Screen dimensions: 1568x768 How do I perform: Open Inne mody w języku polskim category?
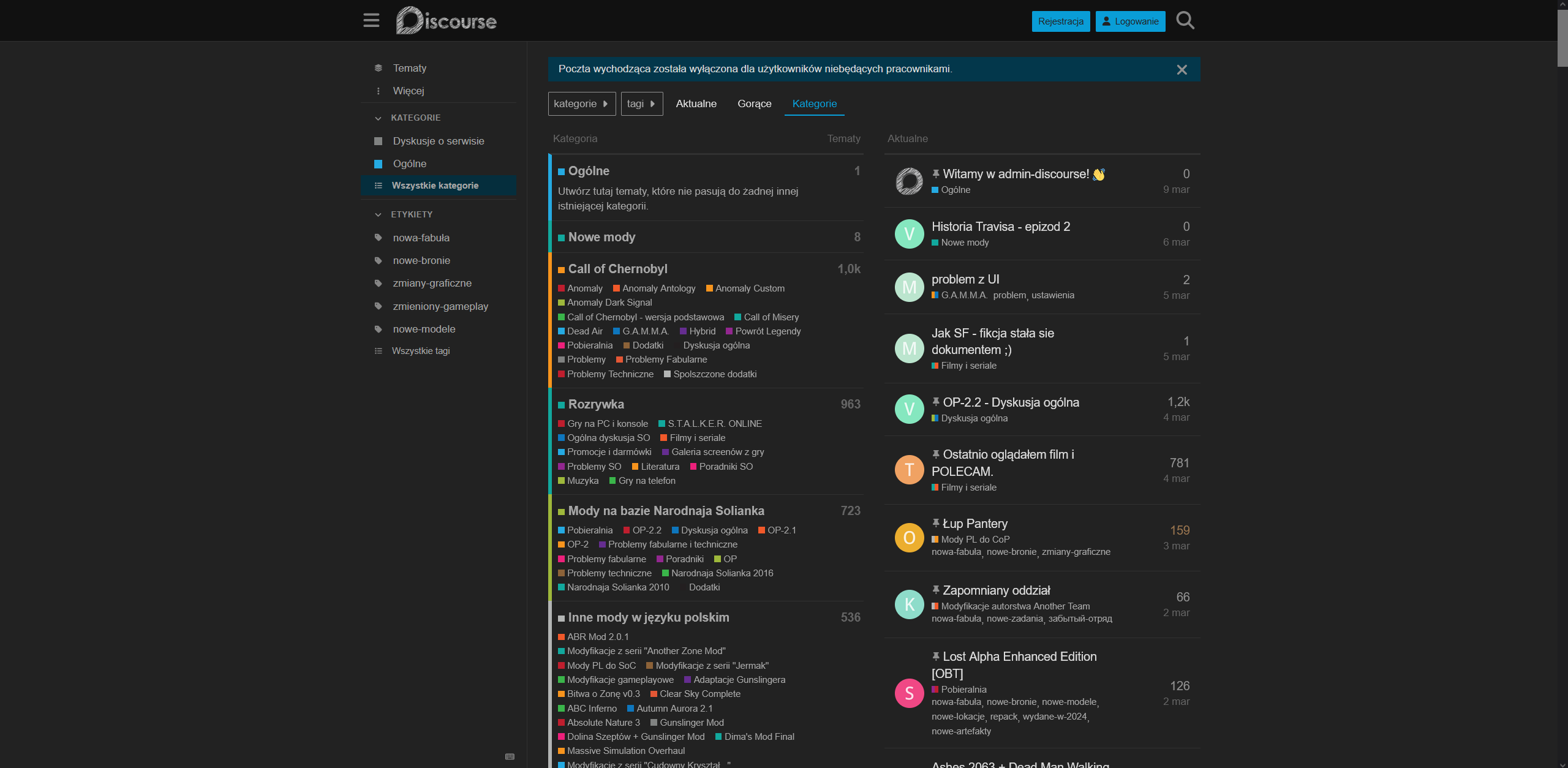point(649,617)
